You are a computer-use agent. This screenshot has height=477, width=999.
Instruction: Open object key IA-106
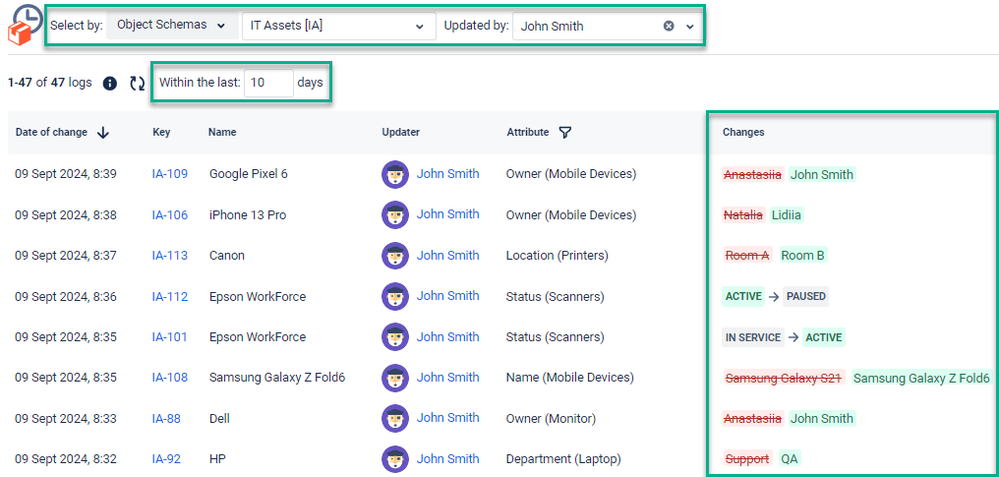[169, 215]
